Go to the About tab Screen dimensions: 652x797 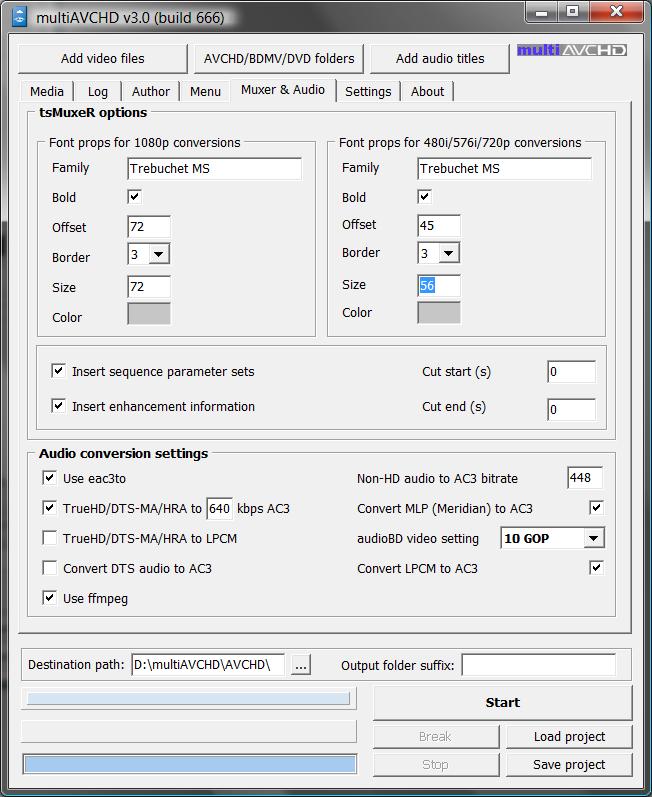(x=427, y=92)
